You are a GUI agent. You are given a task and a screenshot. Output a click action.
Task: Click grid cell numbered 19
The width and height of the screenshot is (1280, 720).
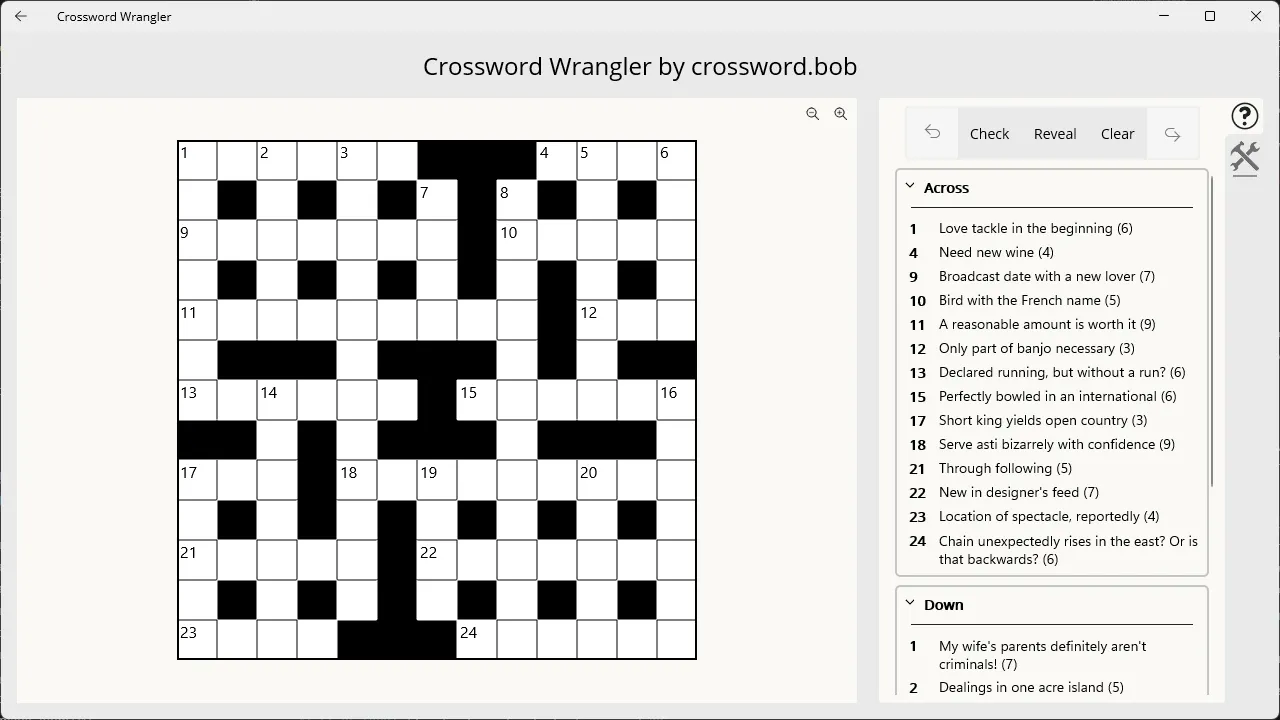tap(437, 481)
